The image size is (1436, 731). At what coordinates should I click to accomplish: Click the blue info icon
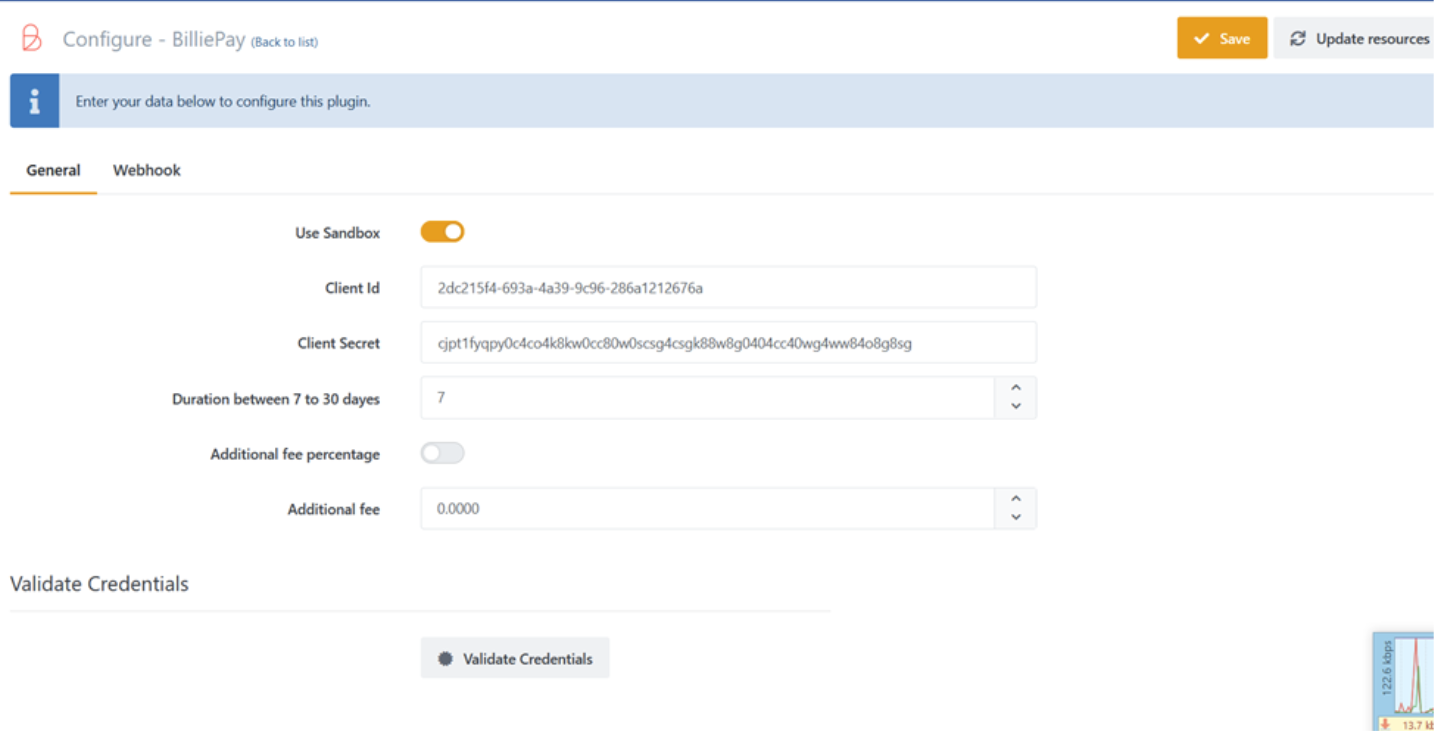click(35, 101)
